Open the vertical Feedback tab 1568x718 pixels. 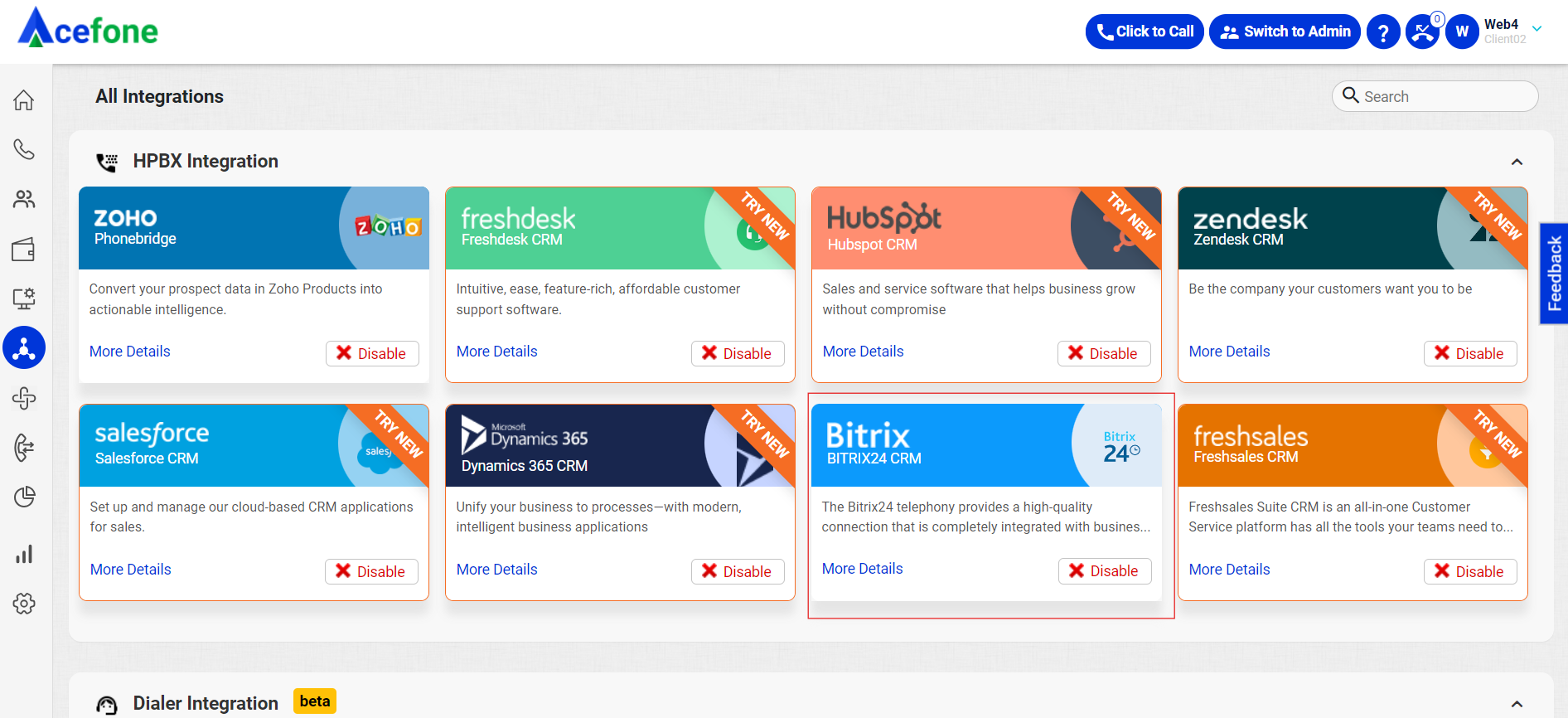(x=1554, y=274)
